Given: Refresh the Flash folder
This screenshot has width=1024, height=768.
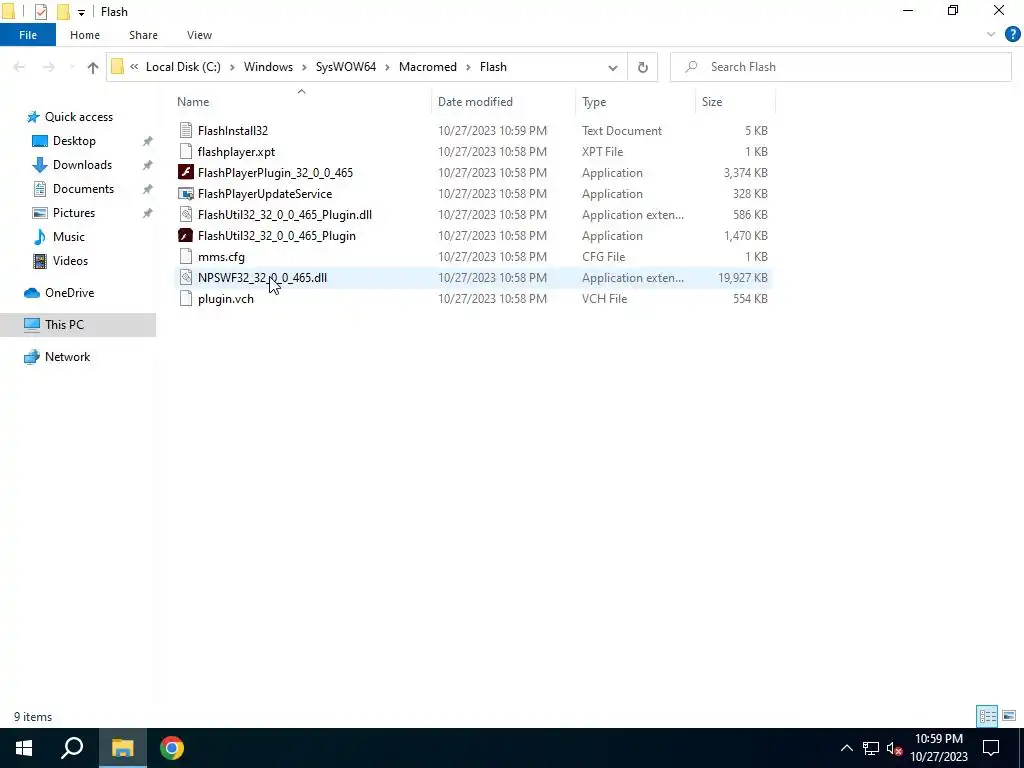Looking at the screenshot, I should click(643, 67).
